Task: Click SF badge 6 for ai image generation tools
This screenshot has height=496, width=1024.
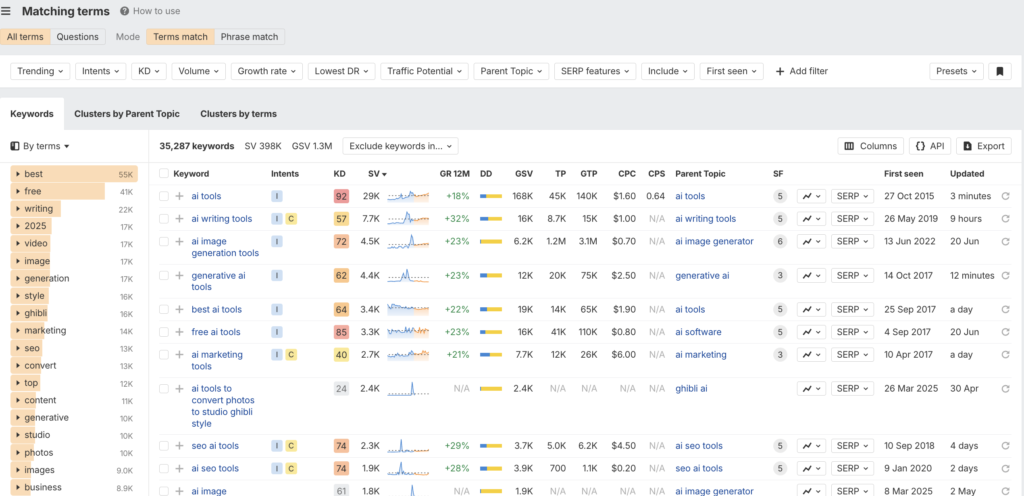Action: pos(780,241)
